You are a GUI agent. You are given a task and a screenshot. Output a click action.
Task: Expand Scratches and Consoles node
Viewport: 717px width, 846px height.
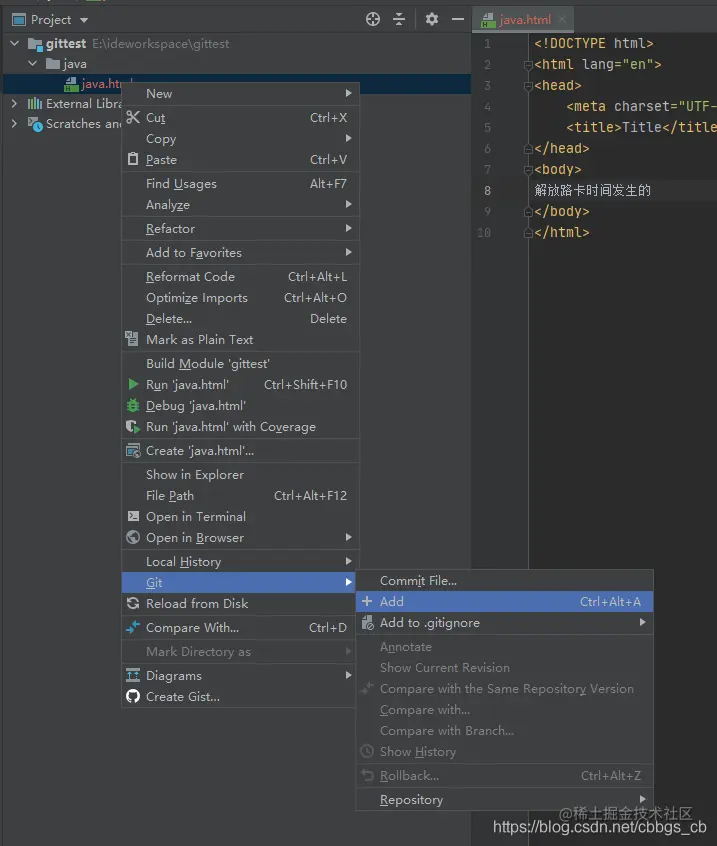click(x=14, y=124)
